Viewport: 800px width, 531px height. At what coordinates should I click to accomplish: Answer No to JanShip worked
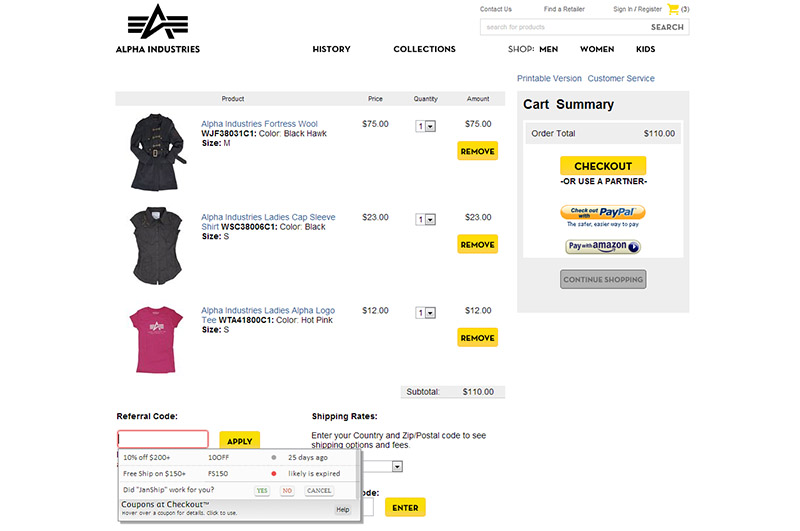pos(287,491)
